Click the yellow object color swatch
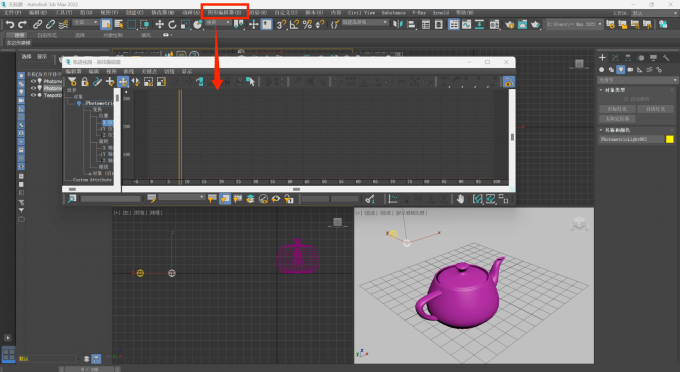Screen dimensions: 680x372 670,139
